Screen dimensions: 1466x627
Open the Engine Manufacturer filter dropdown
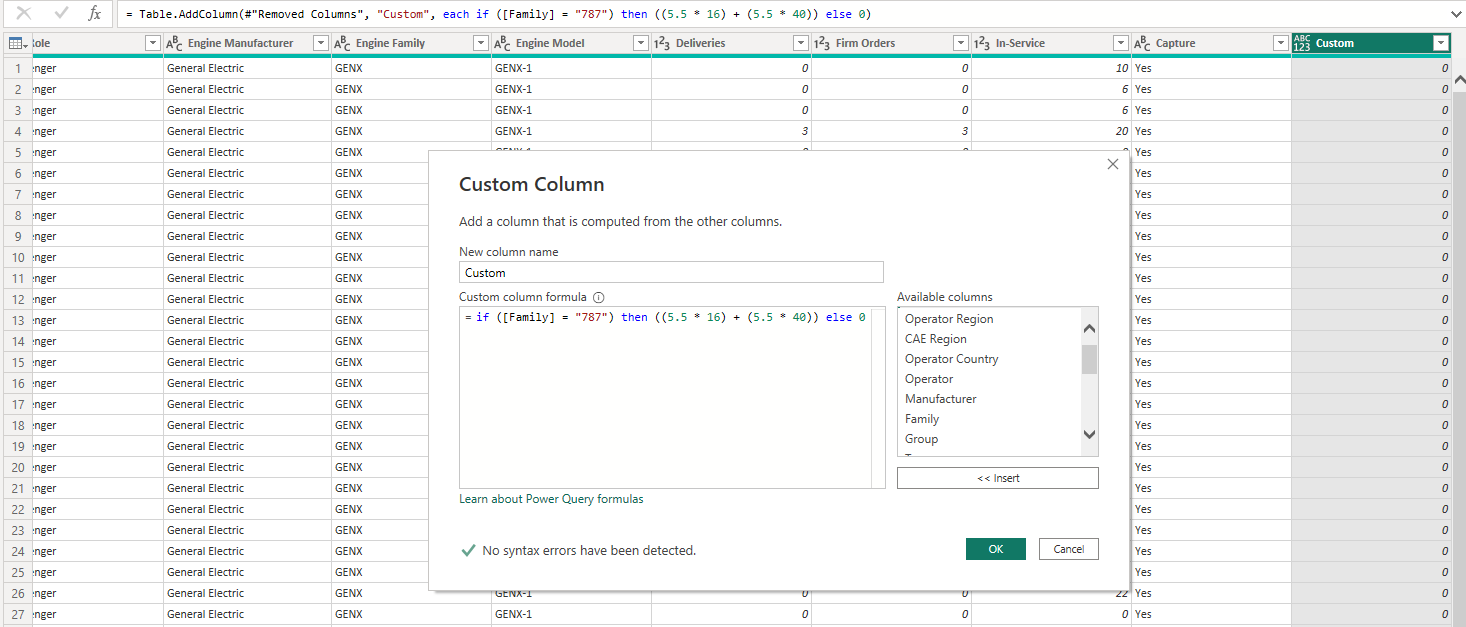tap(320, 43)
